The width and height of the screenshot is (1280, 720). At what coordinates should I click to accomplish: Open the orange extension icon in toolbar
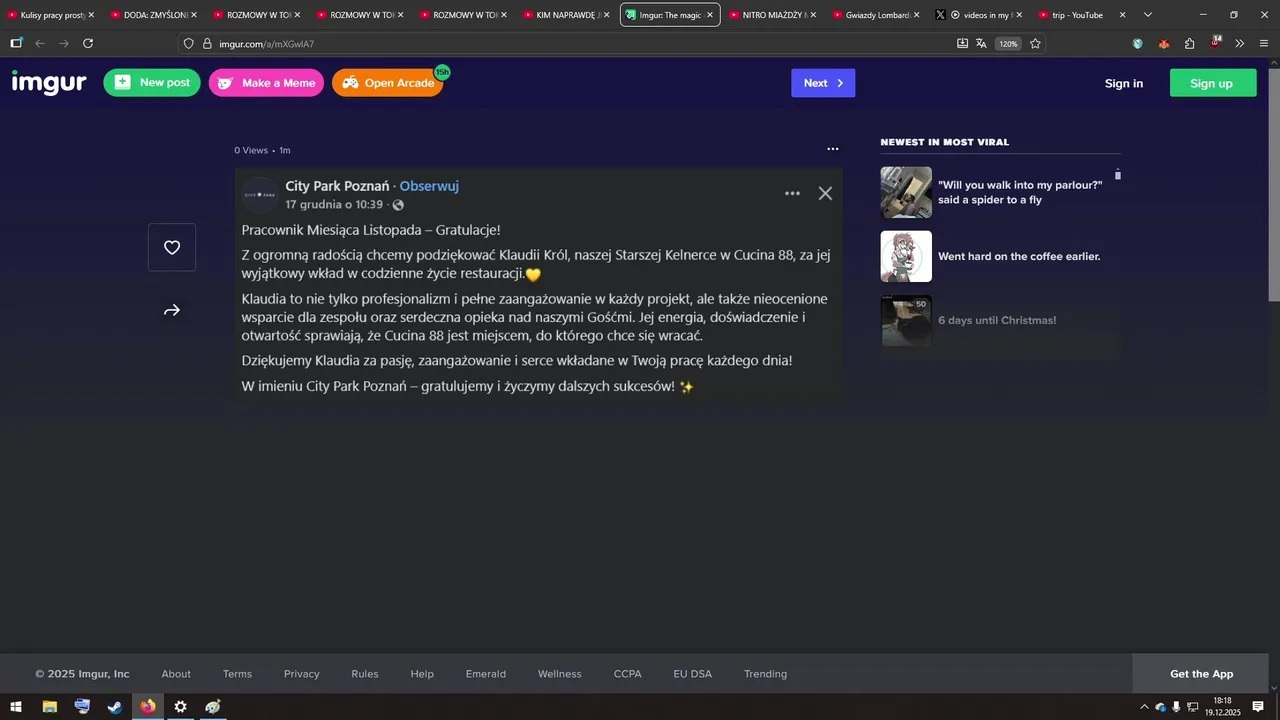click(x=1164, y=44)
